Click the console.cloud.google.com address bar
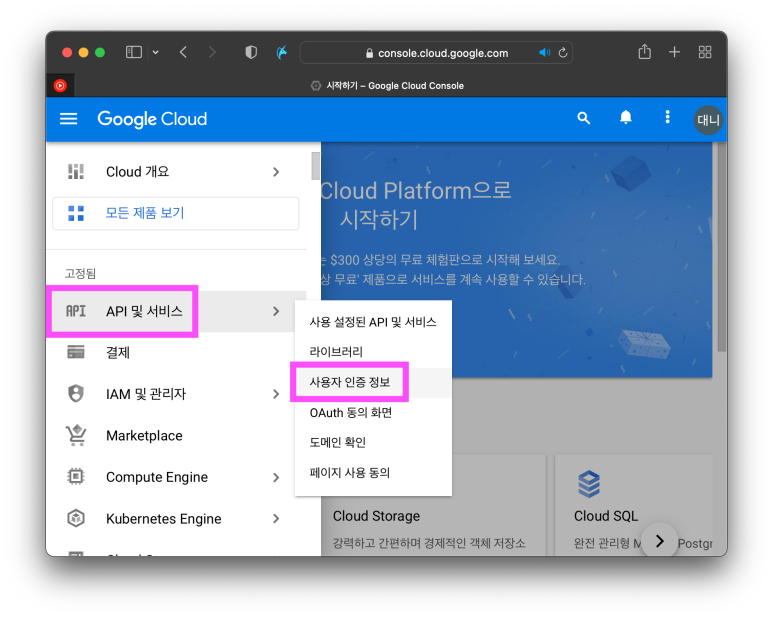This screenshot has width=773, height=617. [x=436, y=53]
